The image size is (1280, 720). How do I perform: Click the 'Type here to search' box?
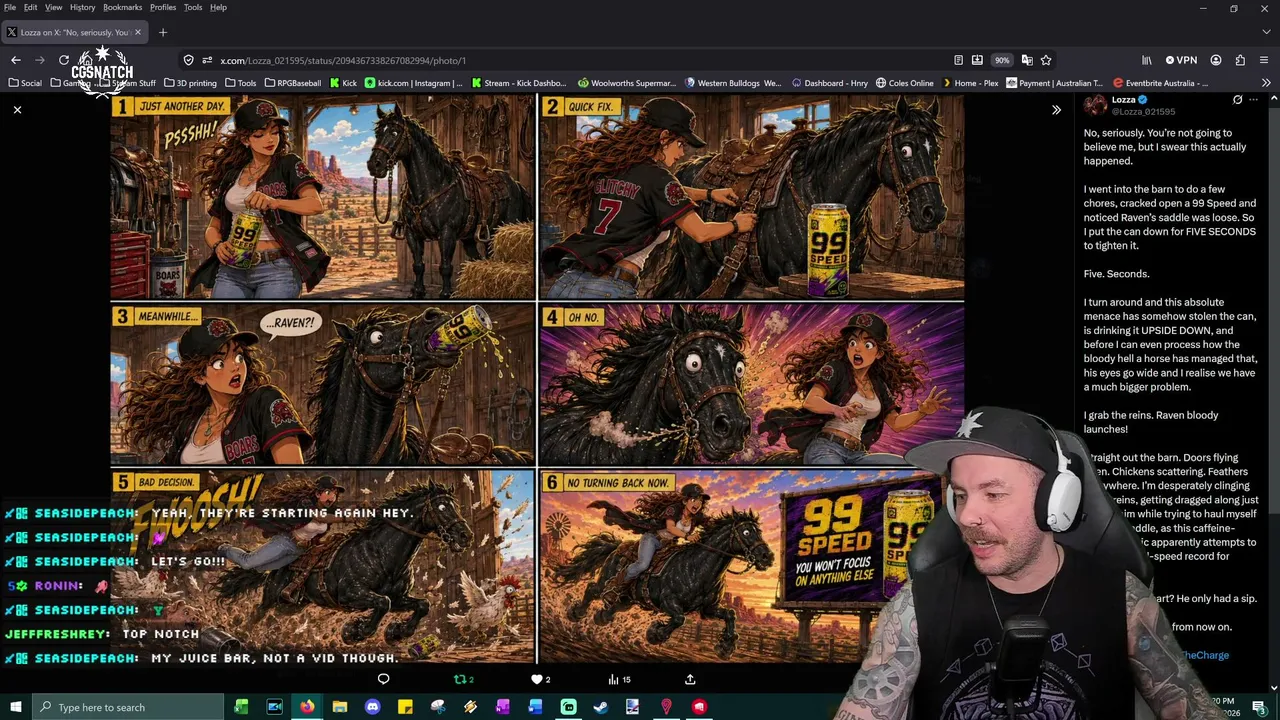tap(128, 707)
